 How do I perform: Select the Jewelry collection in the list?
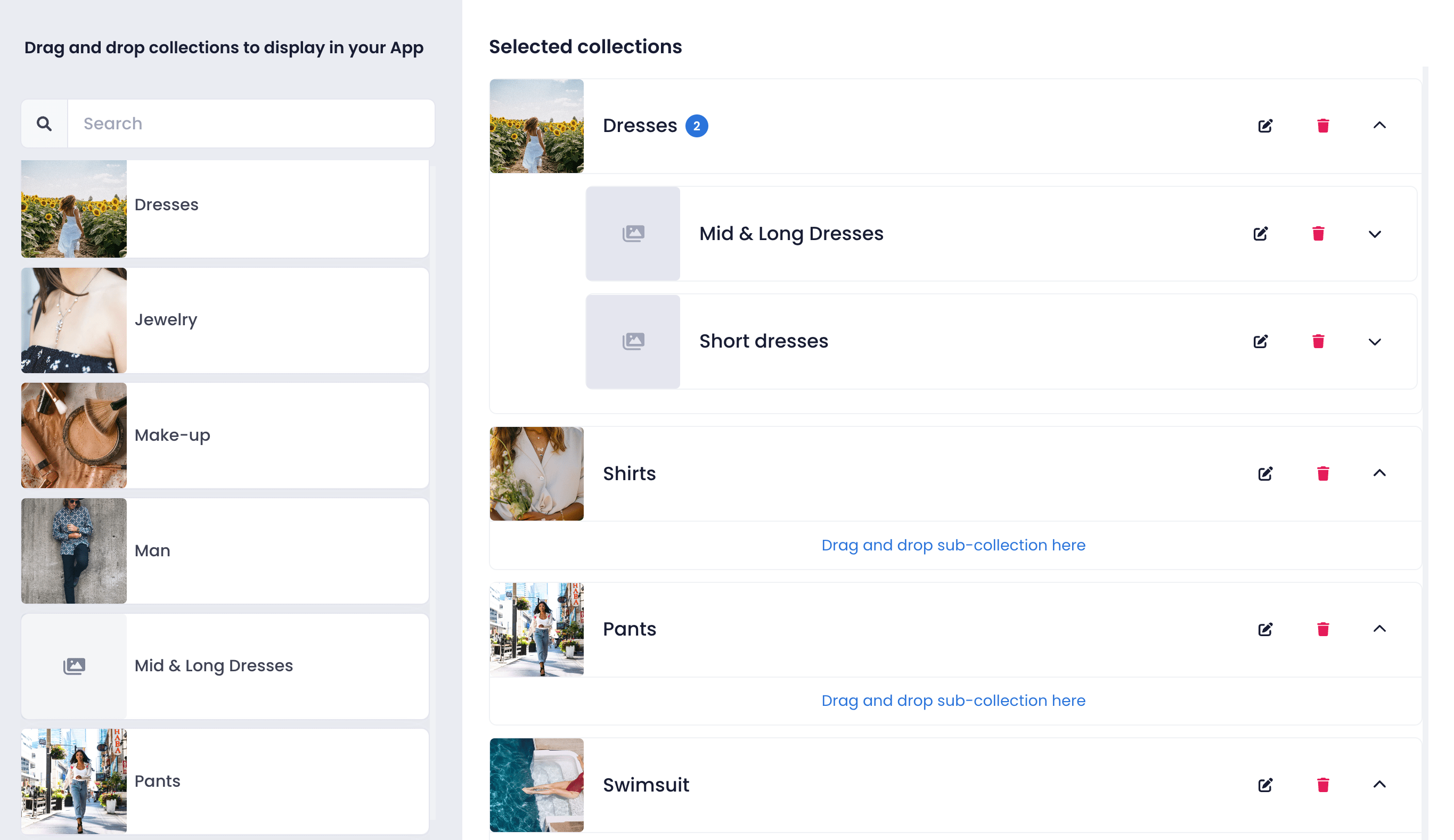[225, 320]
